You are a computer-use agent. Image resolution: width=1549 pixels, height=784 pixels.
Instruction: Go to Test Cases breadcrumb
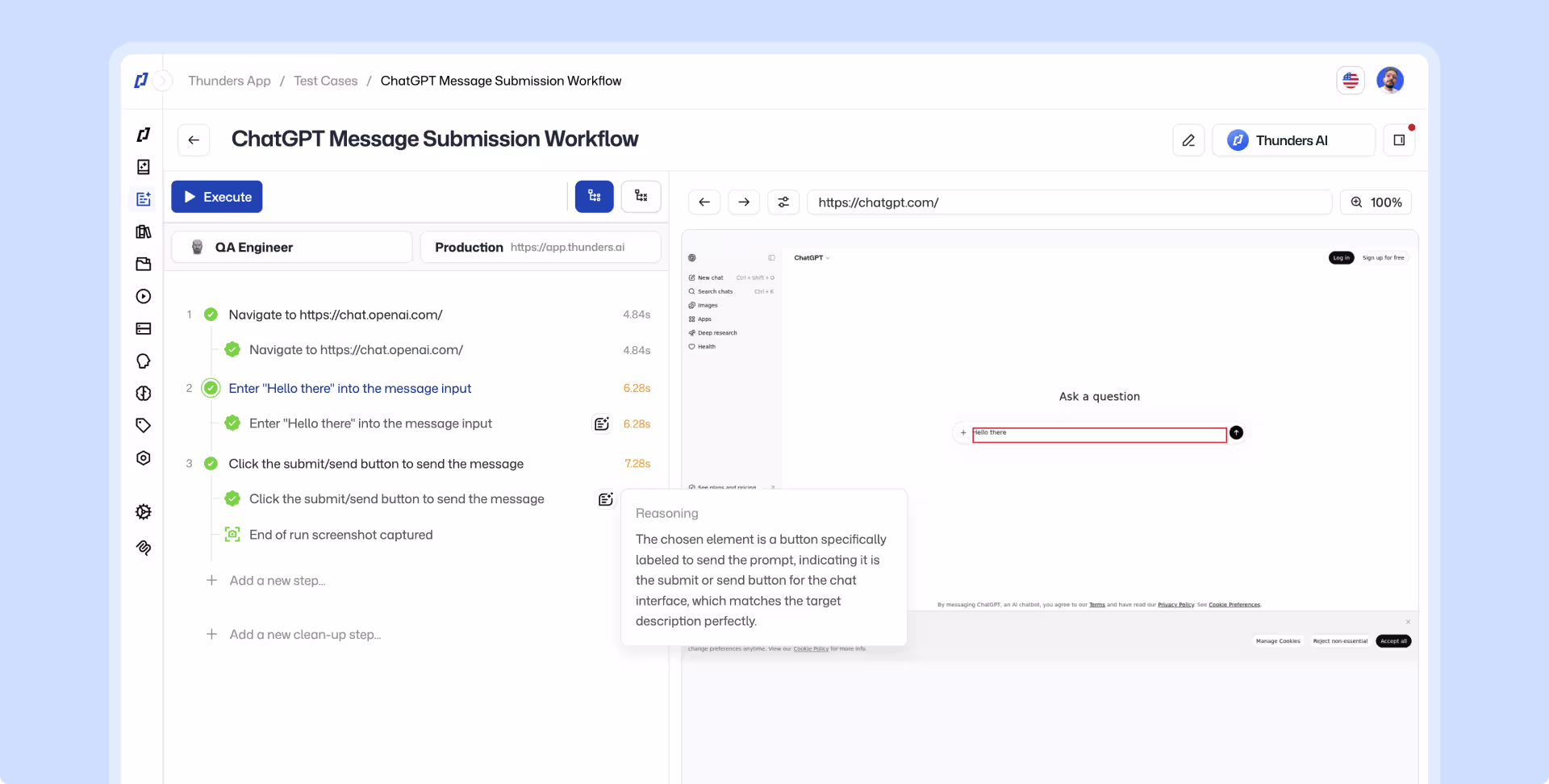point(325,81)
